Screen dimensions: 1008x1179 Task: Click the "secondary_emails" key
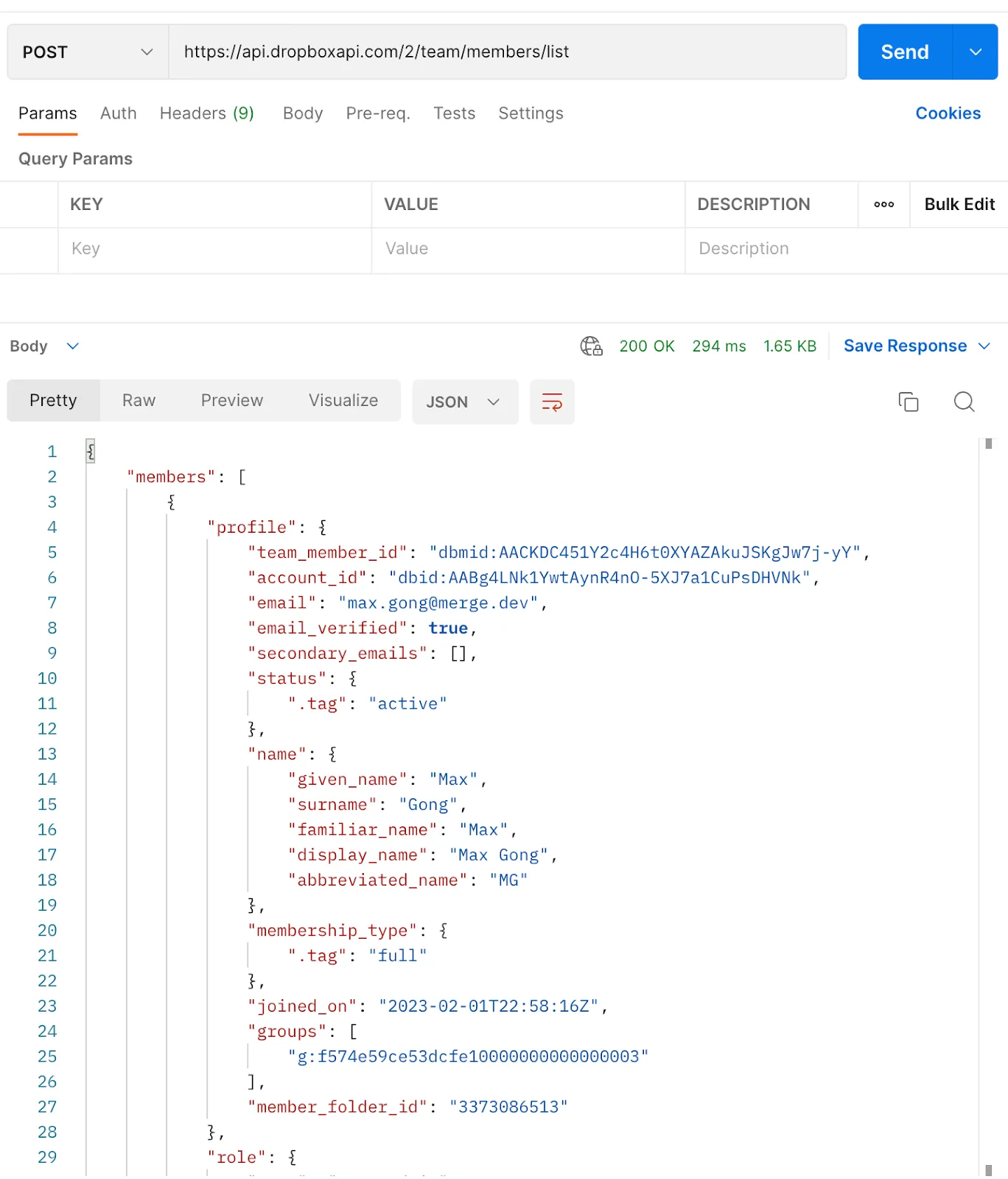(337, 653)
